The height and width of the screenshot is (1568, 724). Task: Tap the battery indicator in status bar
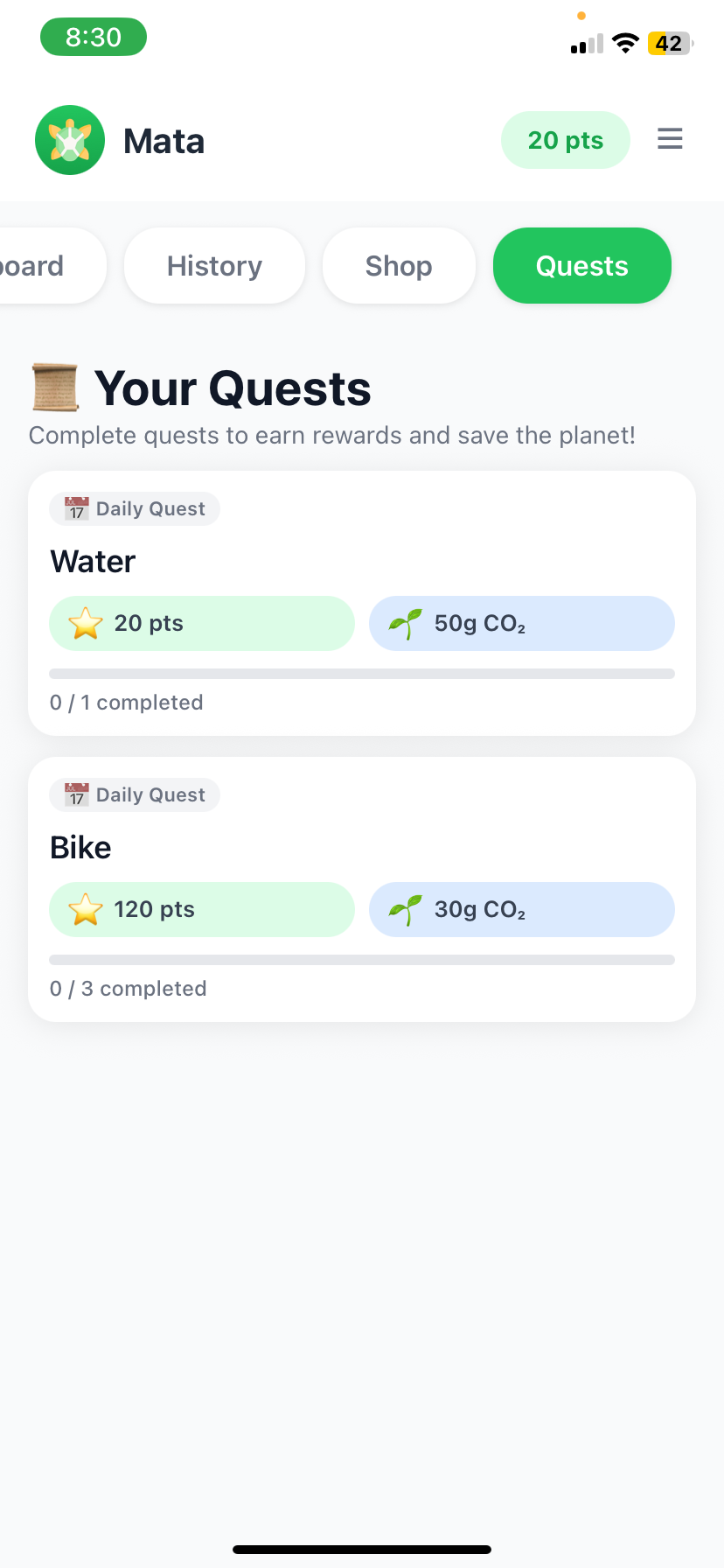pyautogui.click(x=669, y=44)
